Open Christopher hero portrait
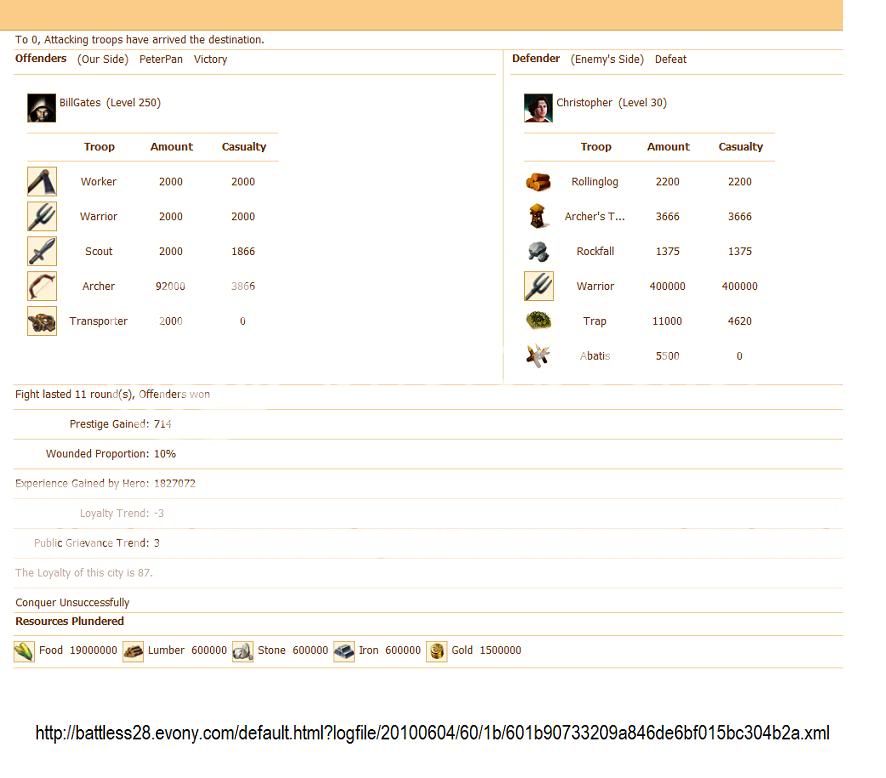The height and width of the screenshot is (778, 886). (x=538, y=108)
